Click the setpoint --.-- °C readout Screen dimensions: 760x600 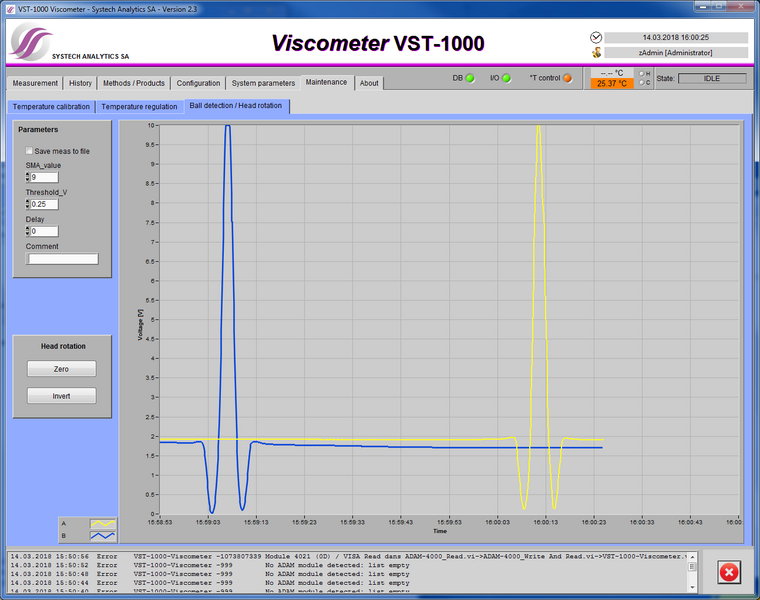(612, 73)
